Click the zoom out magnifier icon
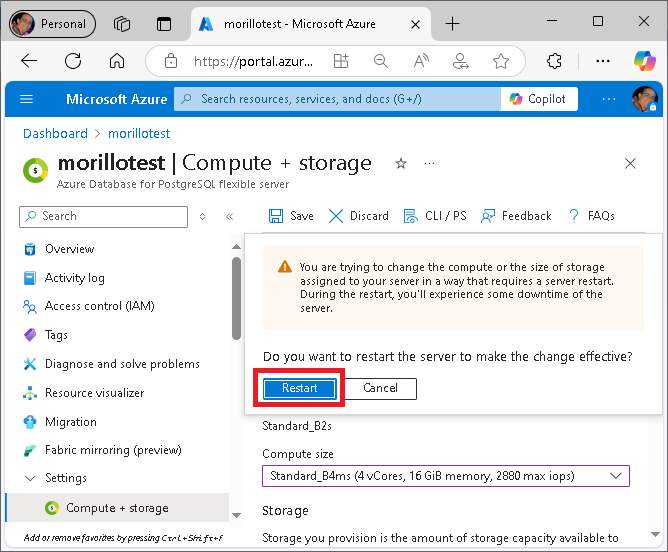This screenshot has height=552, width=668. coord(380,61)
